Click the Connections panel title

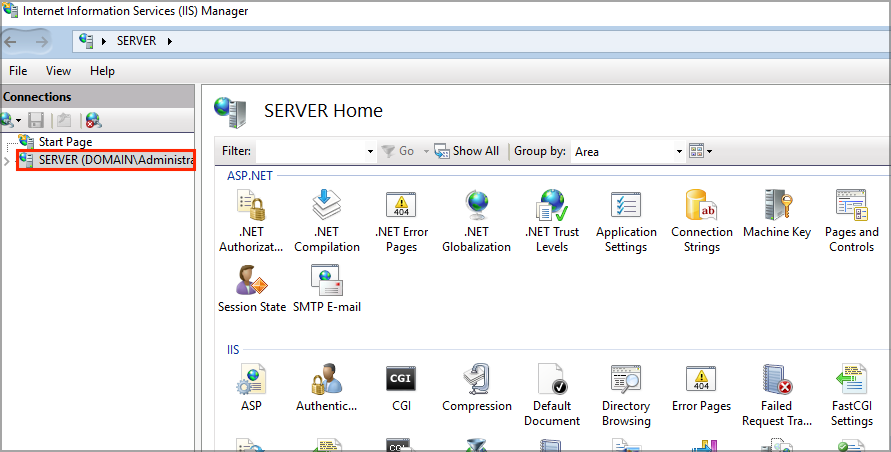click(37, 97)
